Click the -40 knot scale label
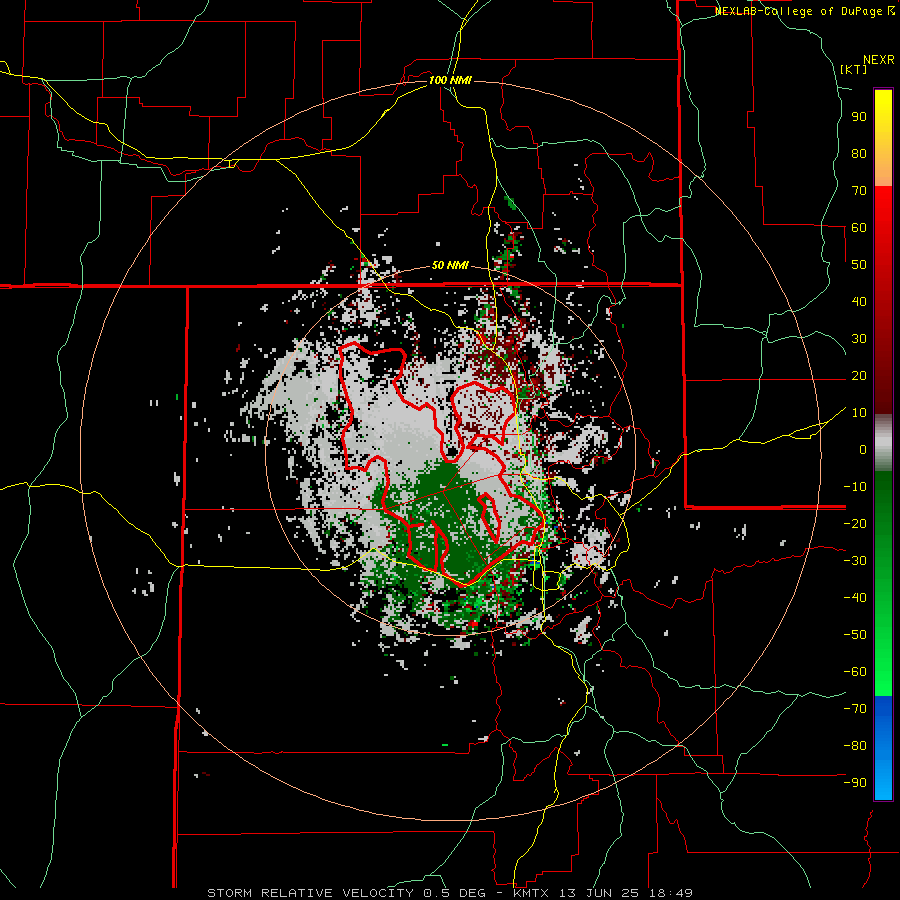 (855, 598)
